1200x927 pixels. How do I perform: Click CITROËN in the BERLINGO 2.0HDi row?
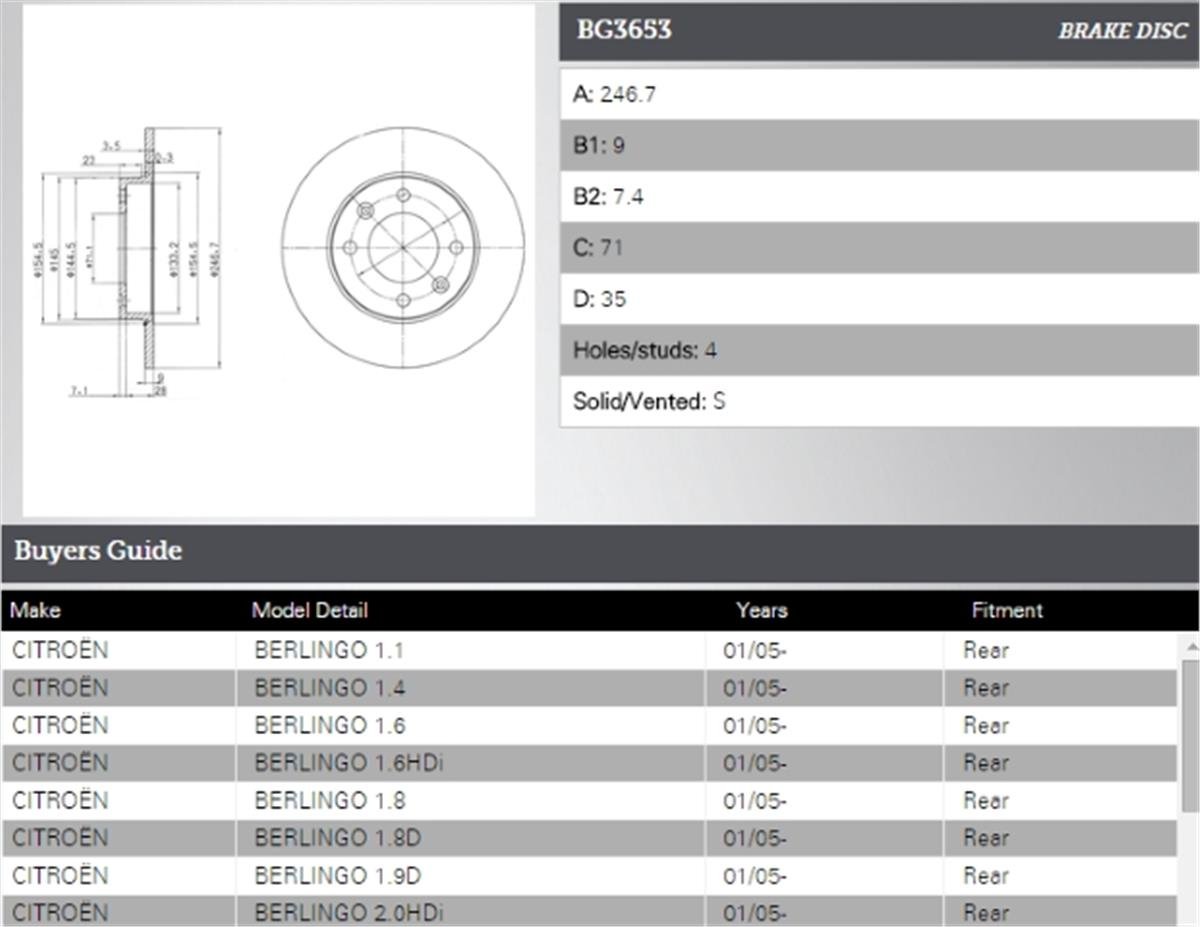60,912
